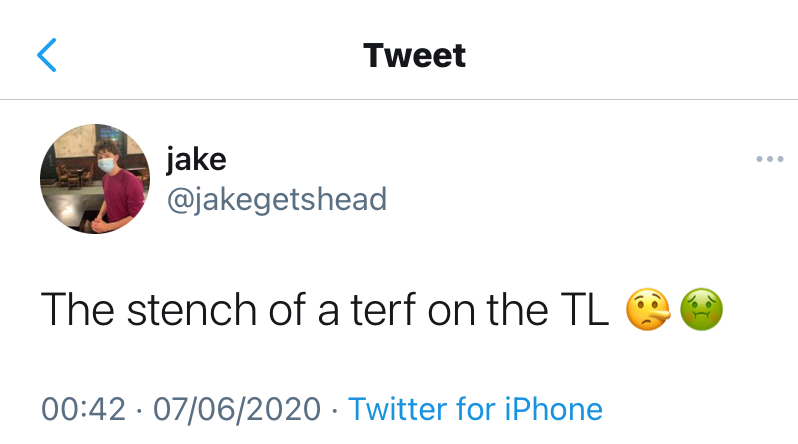Image resolution: width=798 pixels, height=444 pixels.
Task: Open the three-dot more options menu
Action: 769,160
